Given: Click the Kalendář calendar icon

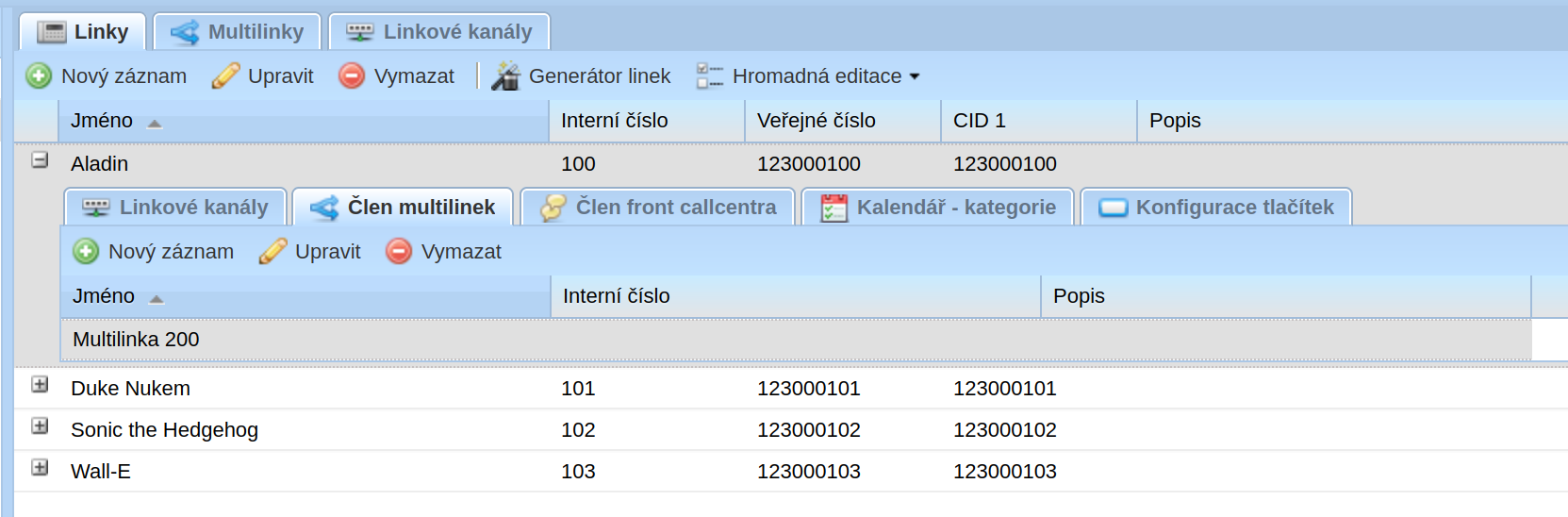Looking at the screenshot, I should point(834,208).
